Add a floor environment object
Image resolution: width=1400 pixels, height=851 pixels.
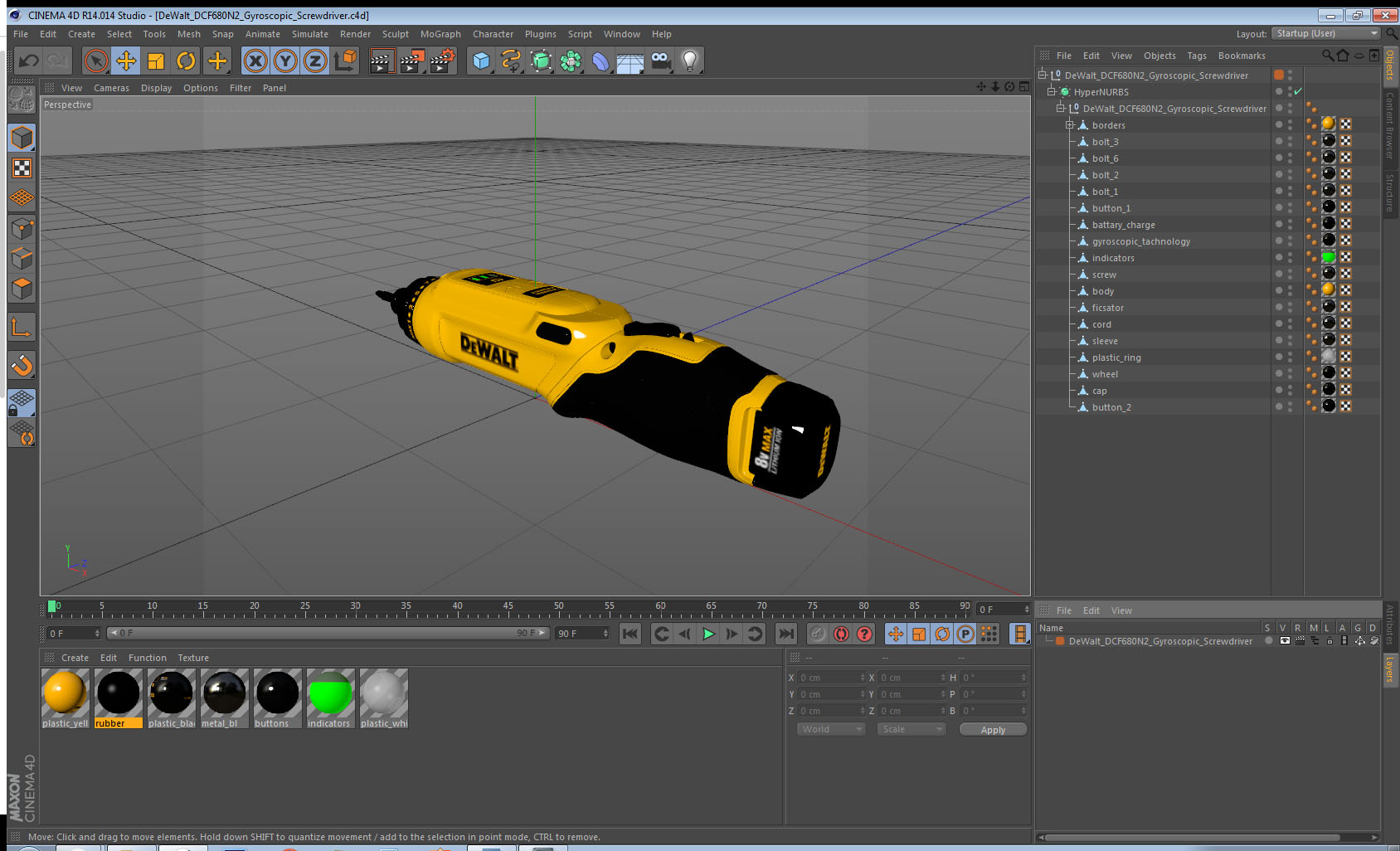(x=630, y=61)
